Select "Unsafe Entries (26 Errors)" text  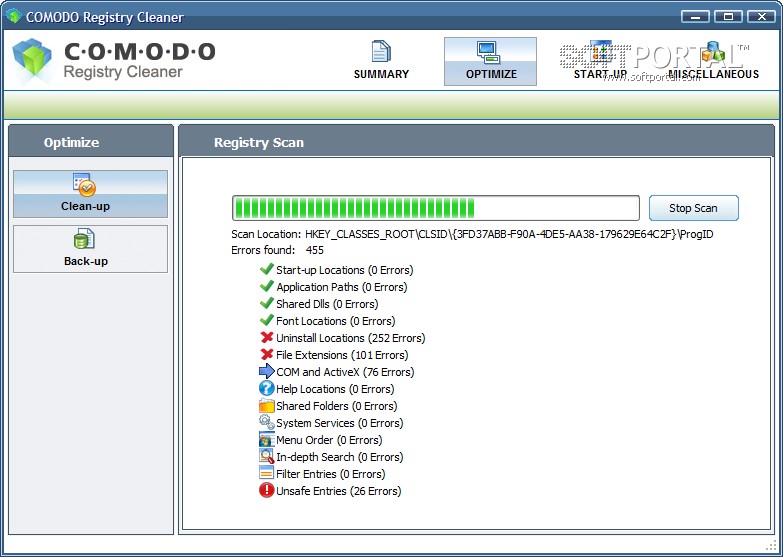click(x=339, y=491)
